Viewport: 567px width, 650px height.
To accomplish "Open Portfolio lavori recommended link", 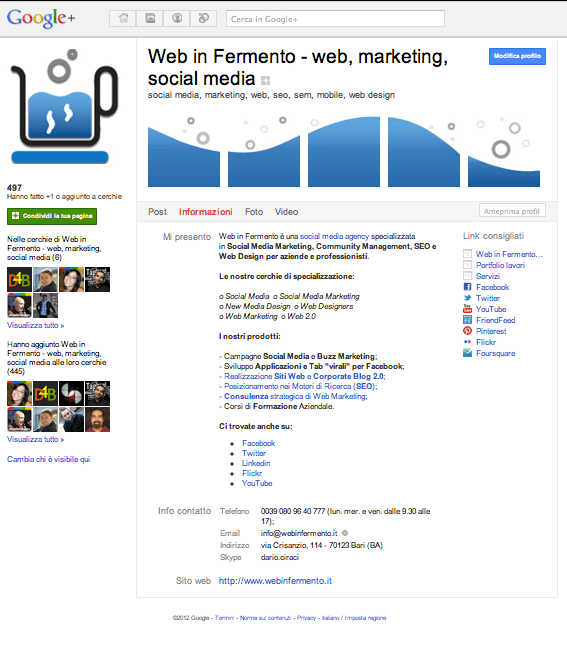I will [x=500, y=265].
